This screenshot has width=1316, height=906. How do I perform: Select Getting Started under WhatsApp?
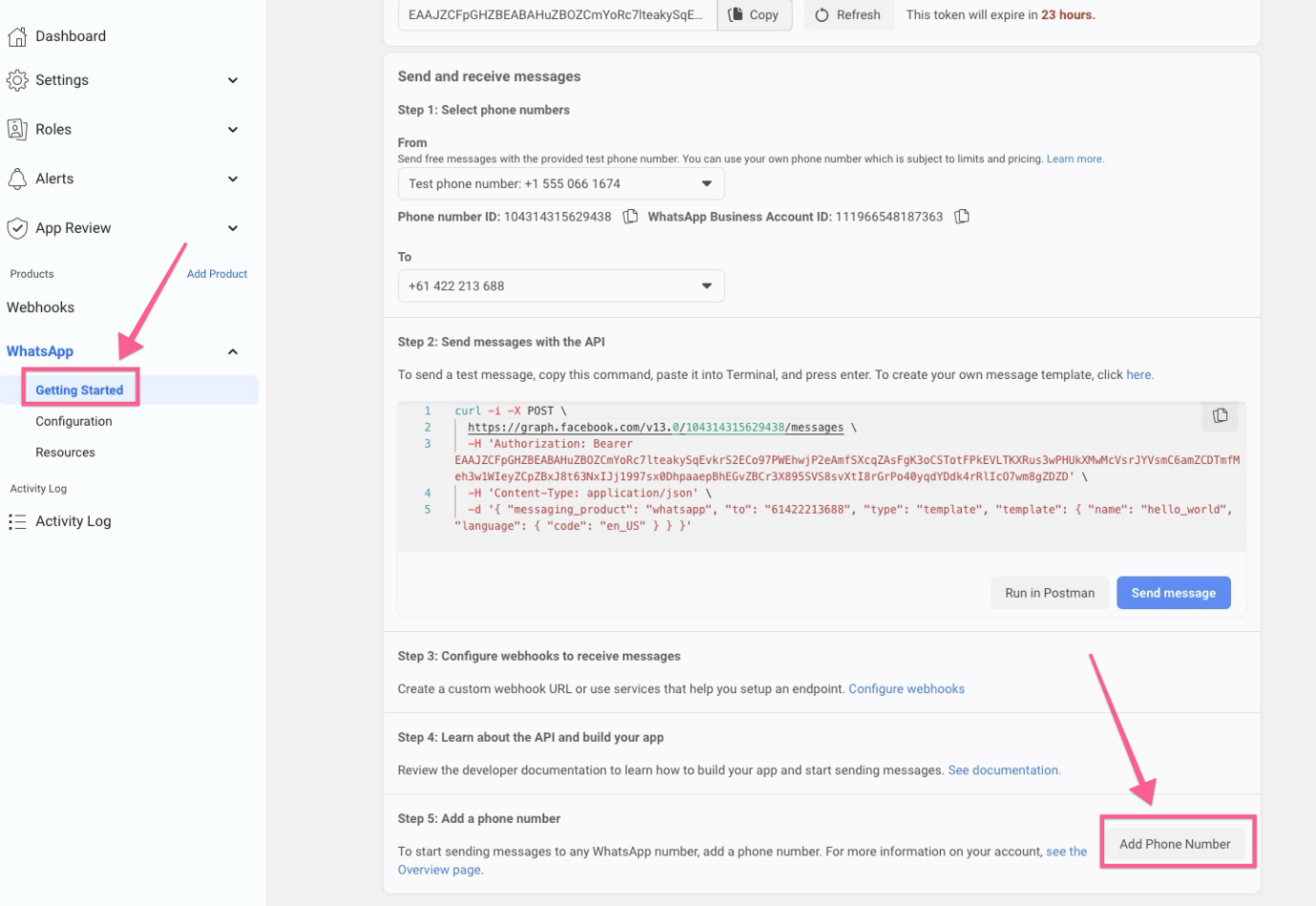79,390
